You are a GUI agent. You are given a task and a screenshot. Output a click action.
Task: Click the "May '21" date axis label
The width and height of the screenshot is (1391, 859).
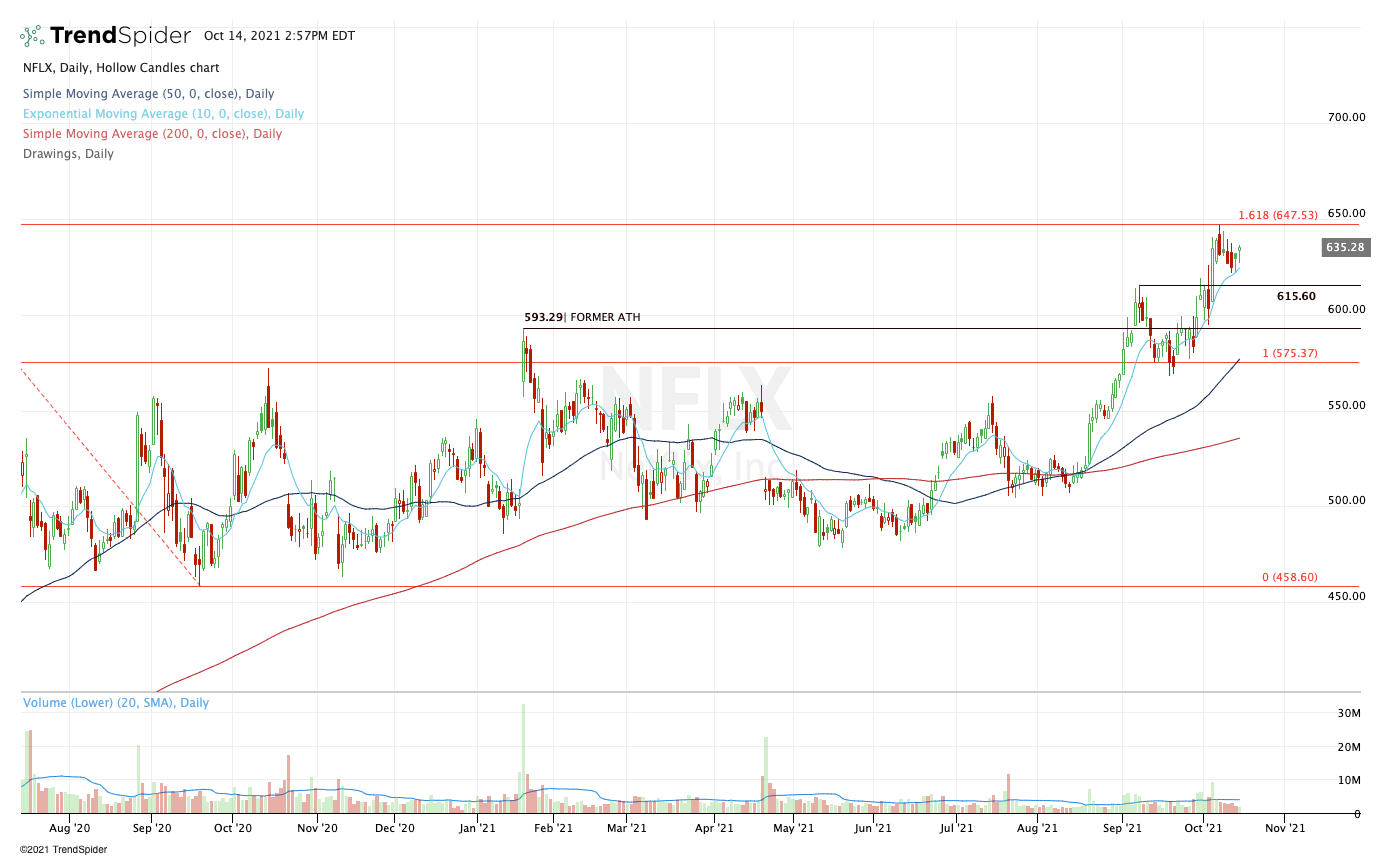pyautogui.click(x=791, y=828)
